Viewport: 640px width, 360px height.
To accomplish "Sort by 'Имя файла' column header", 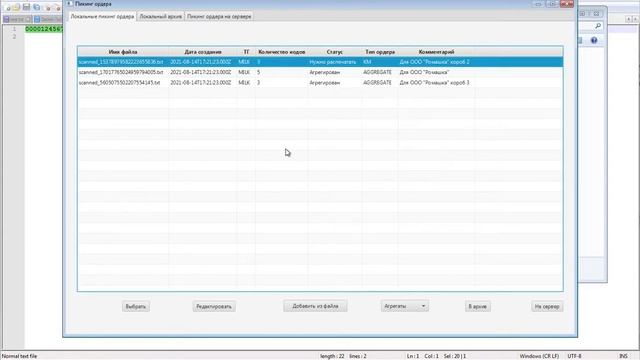I will [x=123, y=52].
